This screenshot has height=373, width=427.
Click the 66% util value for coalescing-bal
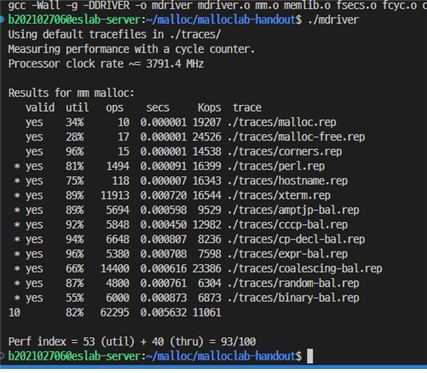coord(75,269)
